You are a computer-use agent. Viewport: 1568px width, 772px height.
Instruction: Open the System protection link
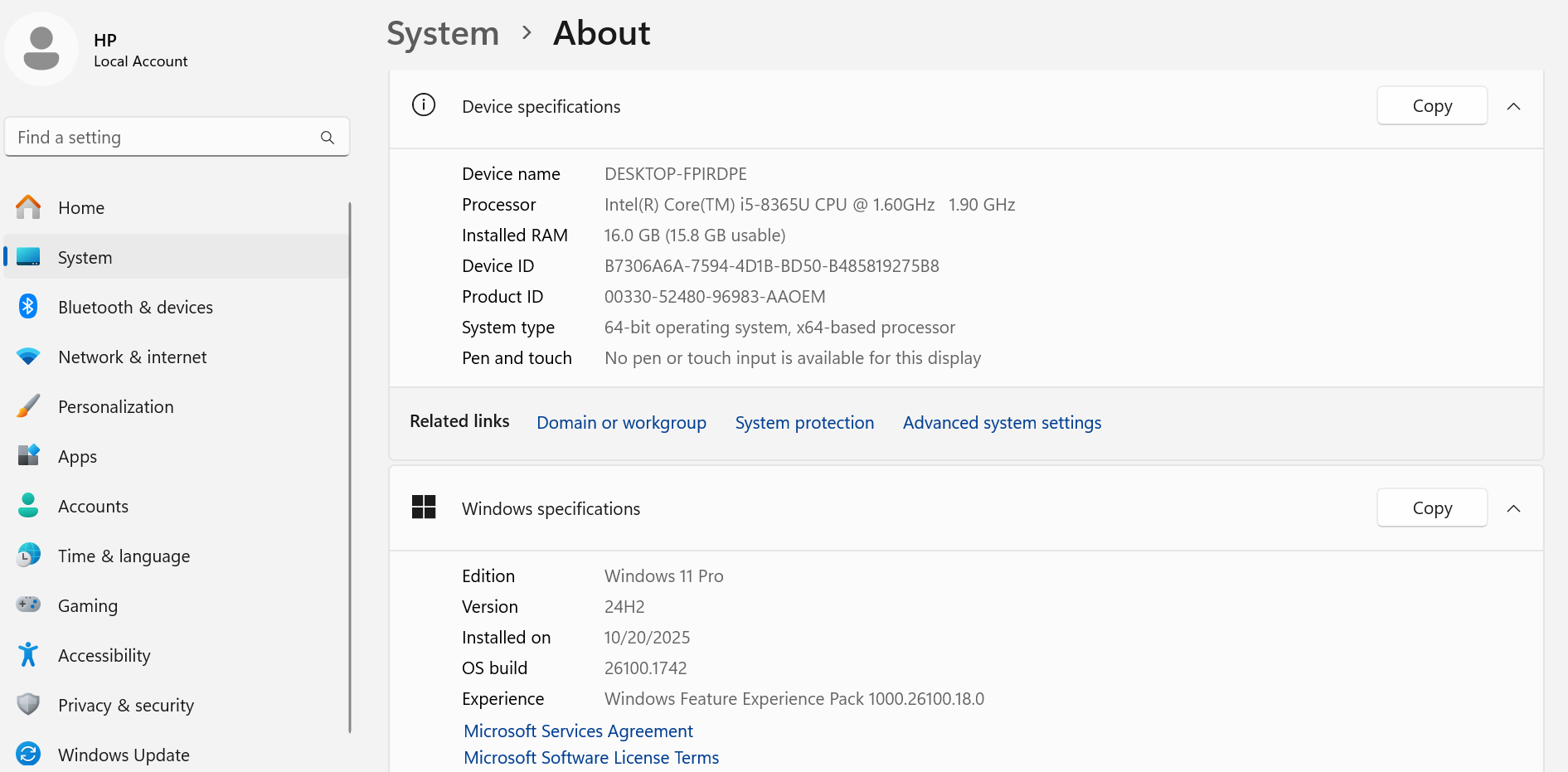804,423
